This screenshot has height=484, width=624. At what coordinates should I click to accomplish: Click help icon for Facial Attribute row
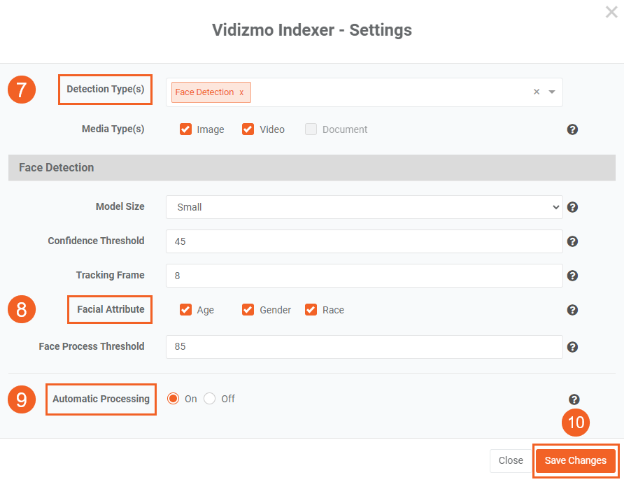point(573,310)
